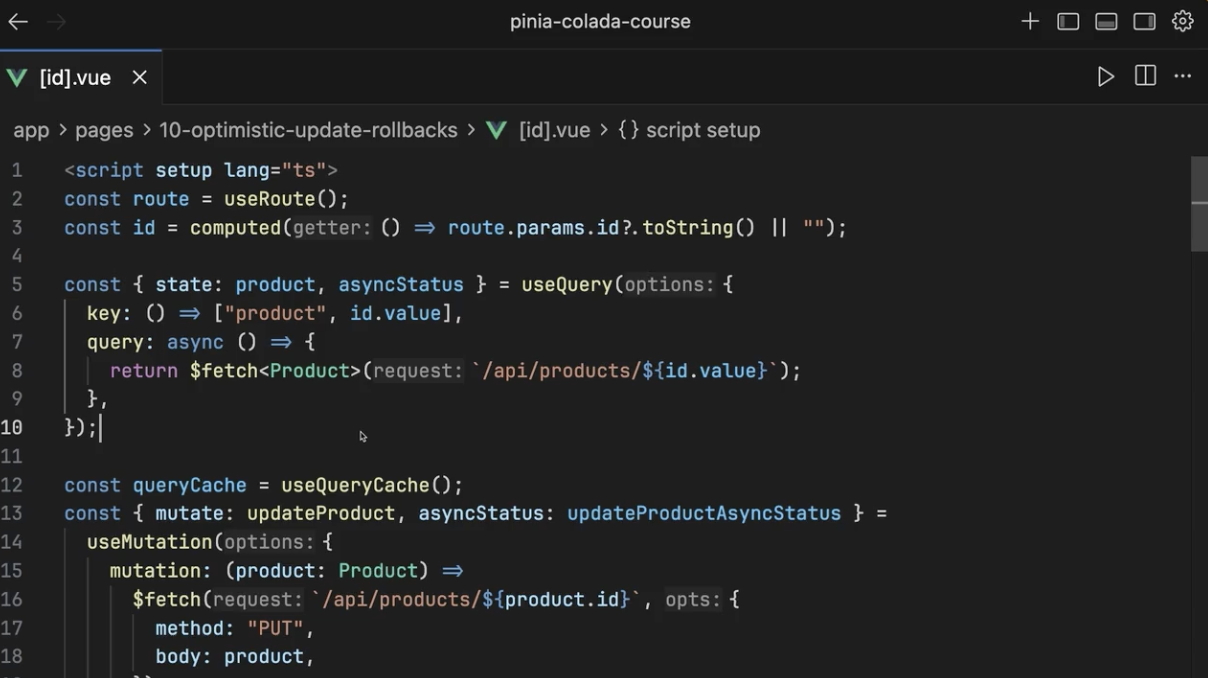The height and width of the screenshot is (678, 1208).
Task: Click the vertical scrollbar thumb
Action: pos(1199,203)
